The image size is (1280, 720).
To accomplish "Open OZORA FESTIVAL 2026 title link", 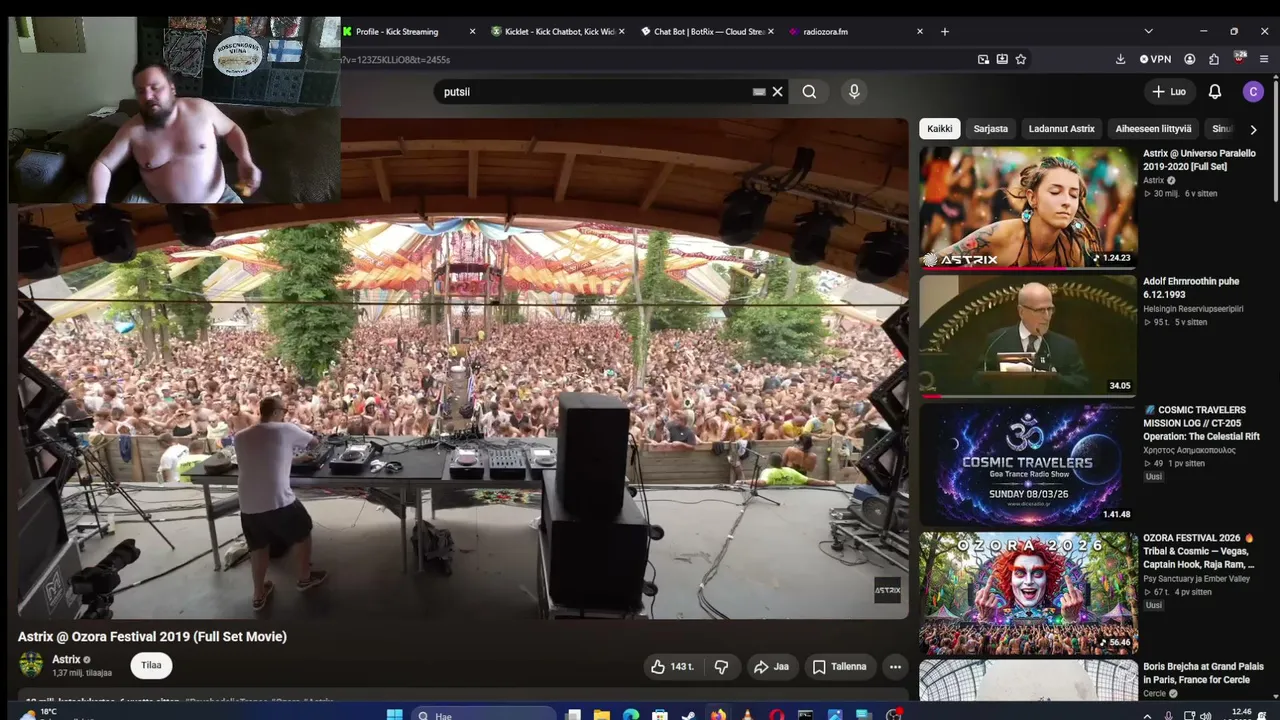I will click(x=1200, y=551).
